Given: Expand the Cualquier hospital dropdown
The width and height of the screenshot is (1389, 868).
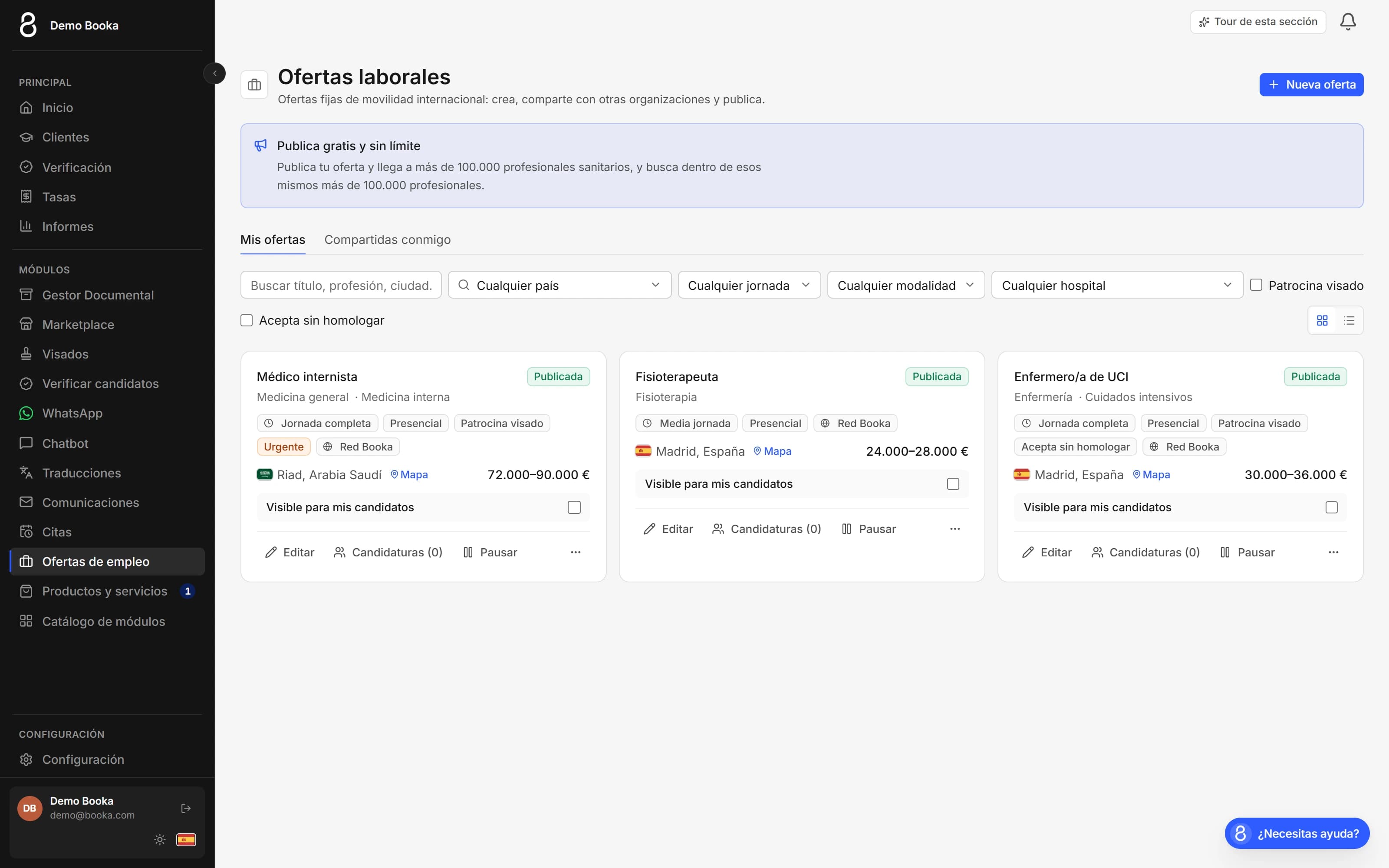Looking at the screenshot, I should [x=1117, y=285].
